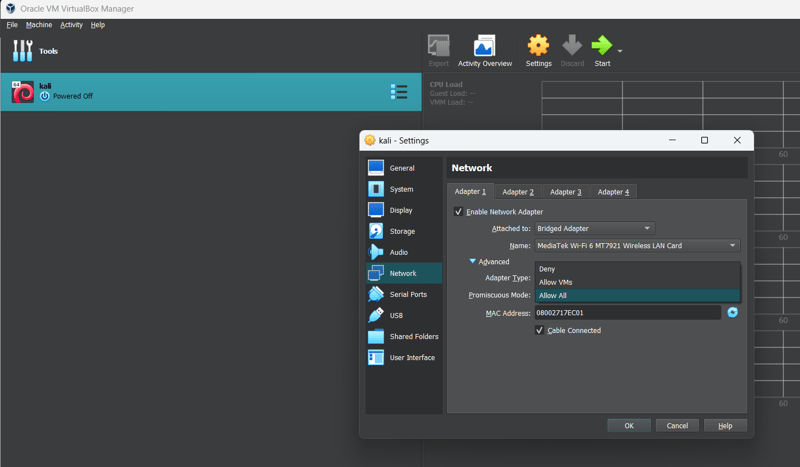Open the Shared Folders settings category

coord(404,336)
